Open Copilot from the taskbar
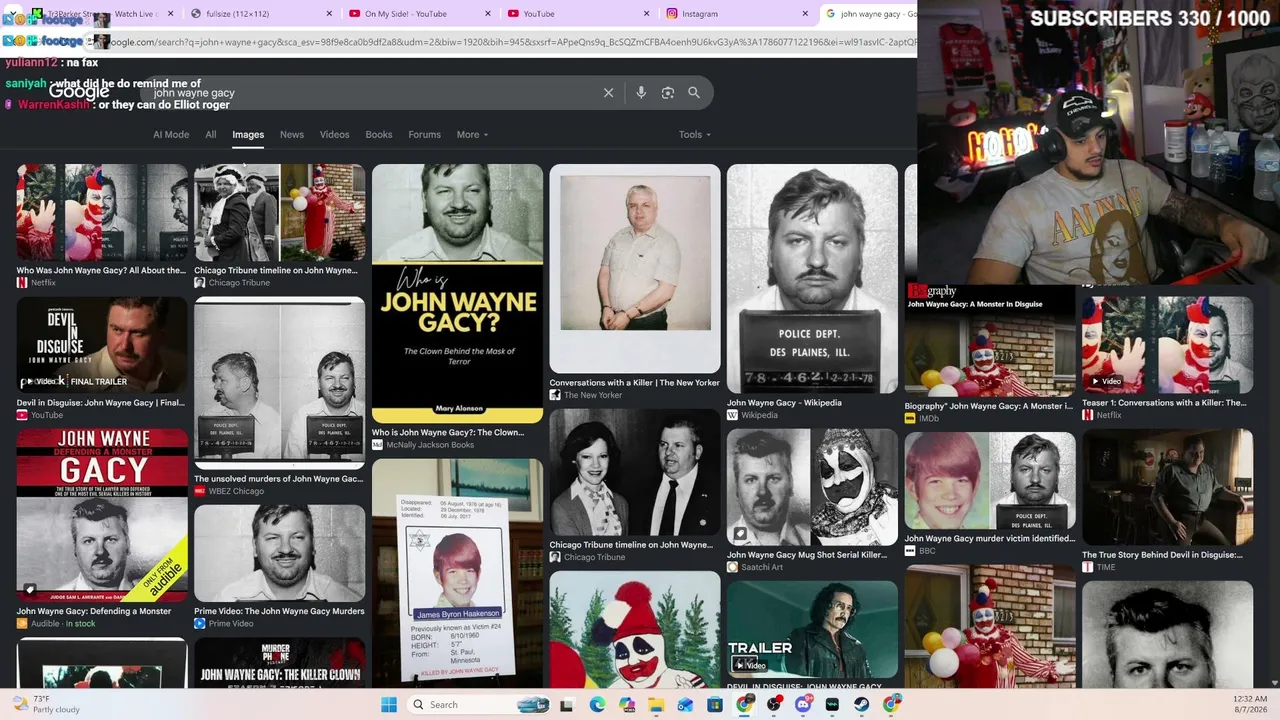1280x720 pixels. [x=627, y=705]
